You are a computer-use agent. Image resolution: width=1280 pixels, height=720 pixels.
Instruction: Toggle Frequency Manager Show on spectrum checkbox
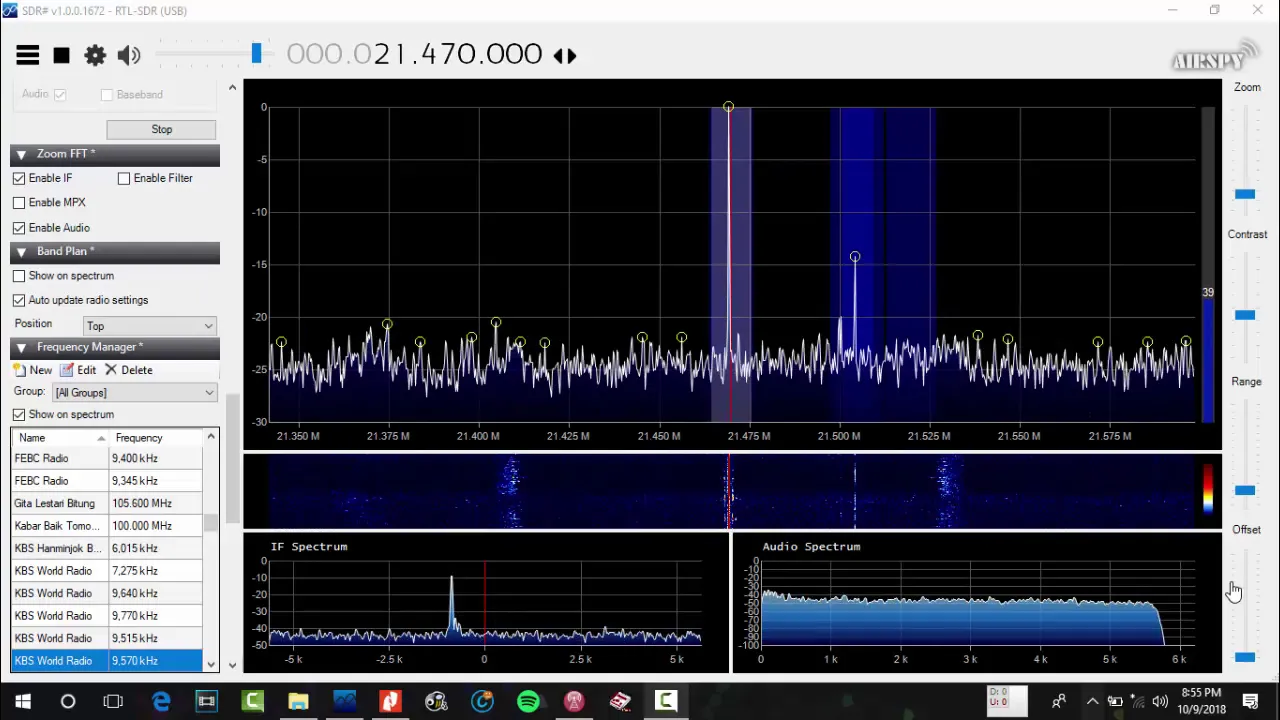19,414
